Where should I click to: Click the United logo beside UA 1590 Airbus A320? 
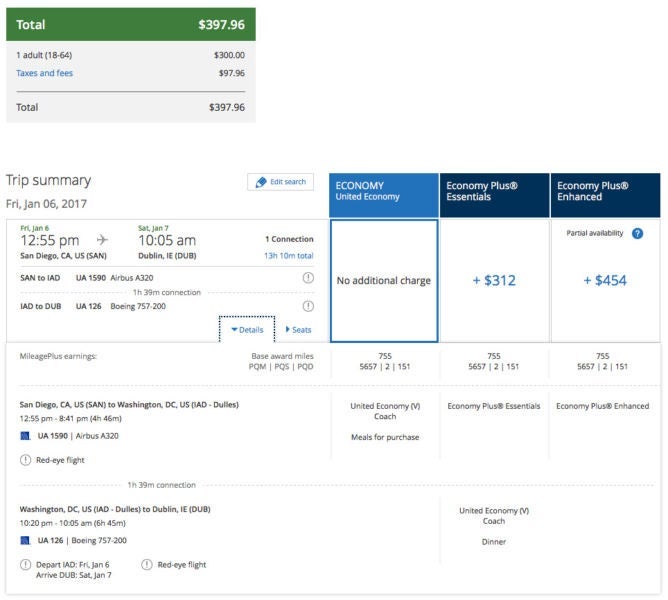click(25, 436)
